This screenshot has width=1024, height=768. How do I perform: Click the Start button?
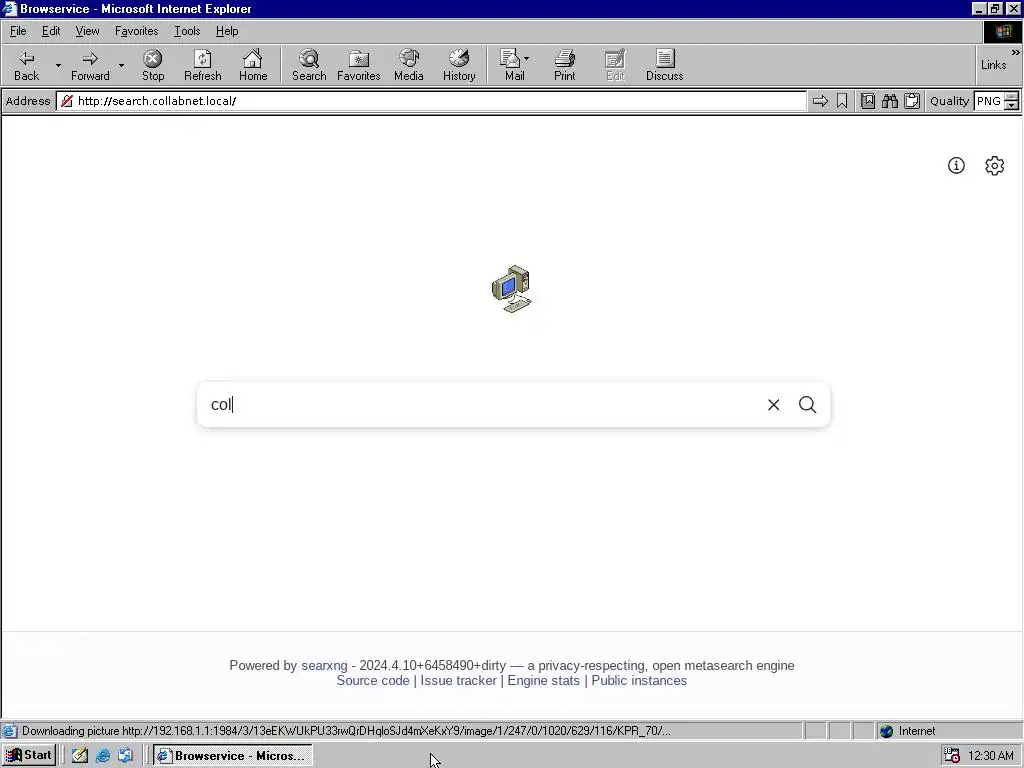[29, 756]
